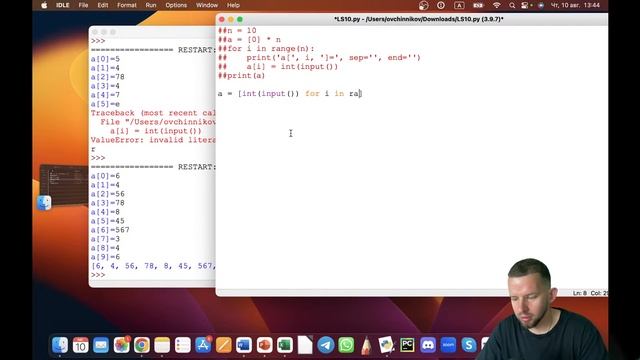
Task: Open Photos app in the dock
Action: pos(122,345)
